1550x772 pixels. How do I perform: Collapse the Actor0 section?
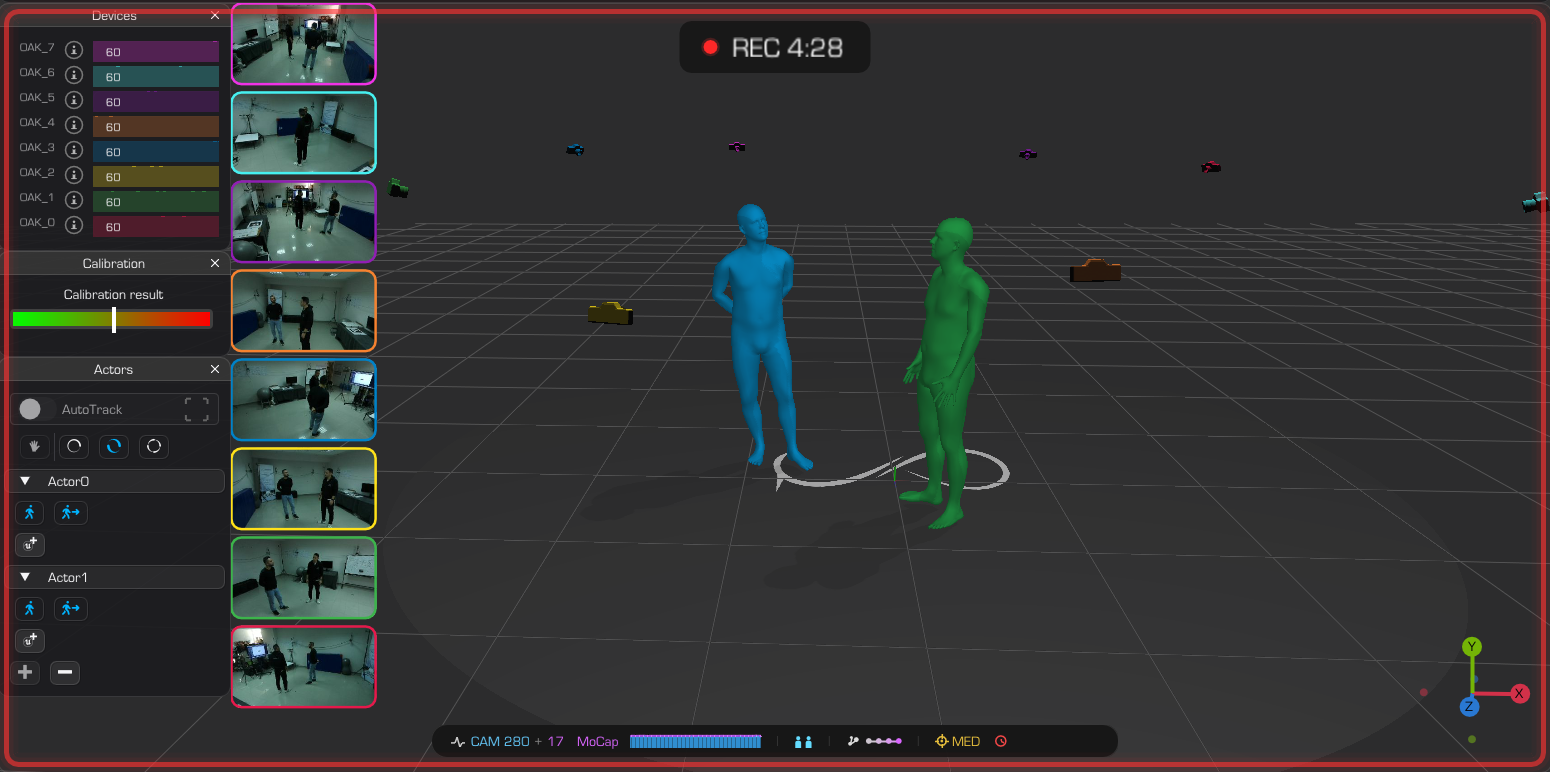(25, 481)
